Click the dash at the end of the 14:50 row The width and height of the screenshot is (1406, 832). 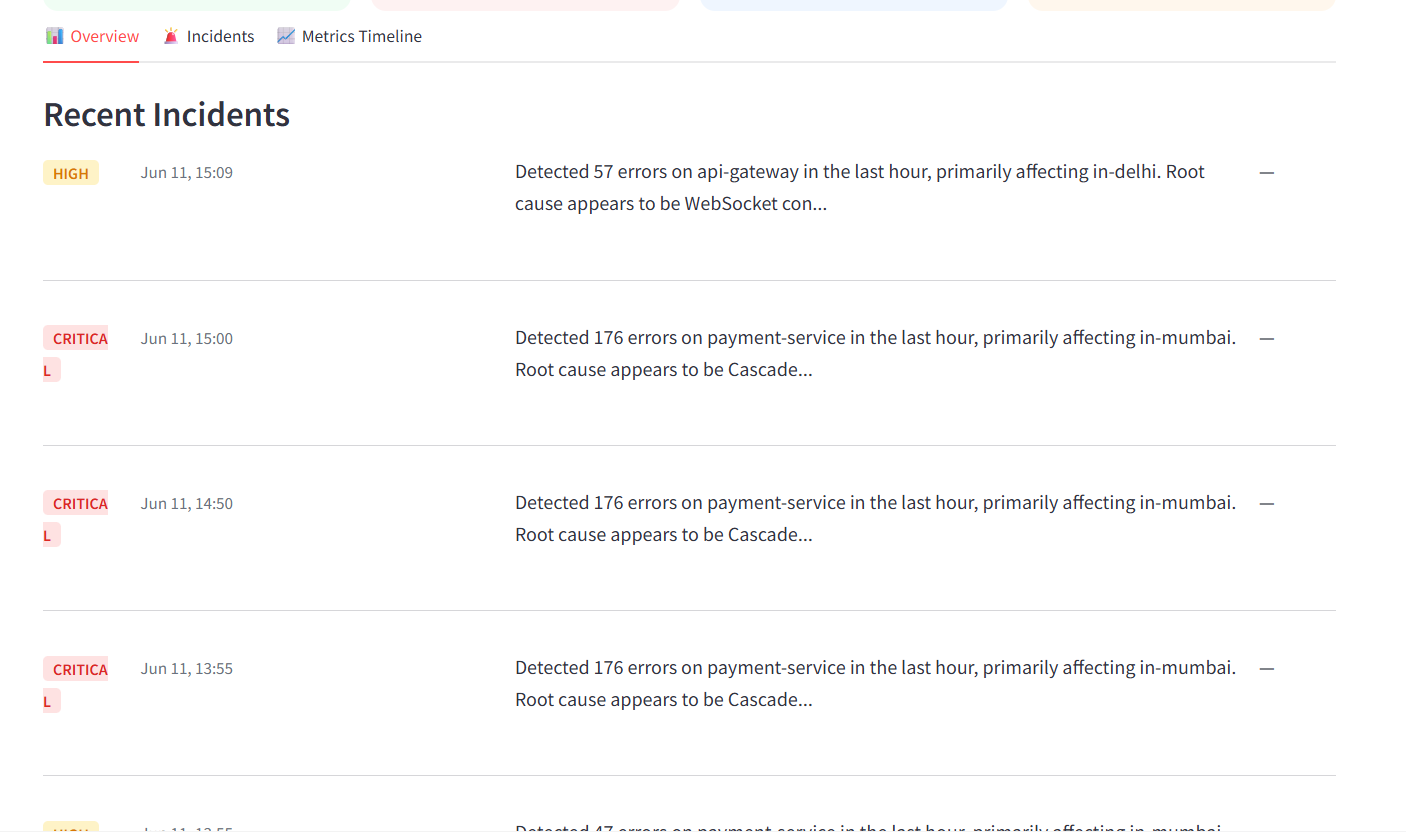pos(1267,503)
